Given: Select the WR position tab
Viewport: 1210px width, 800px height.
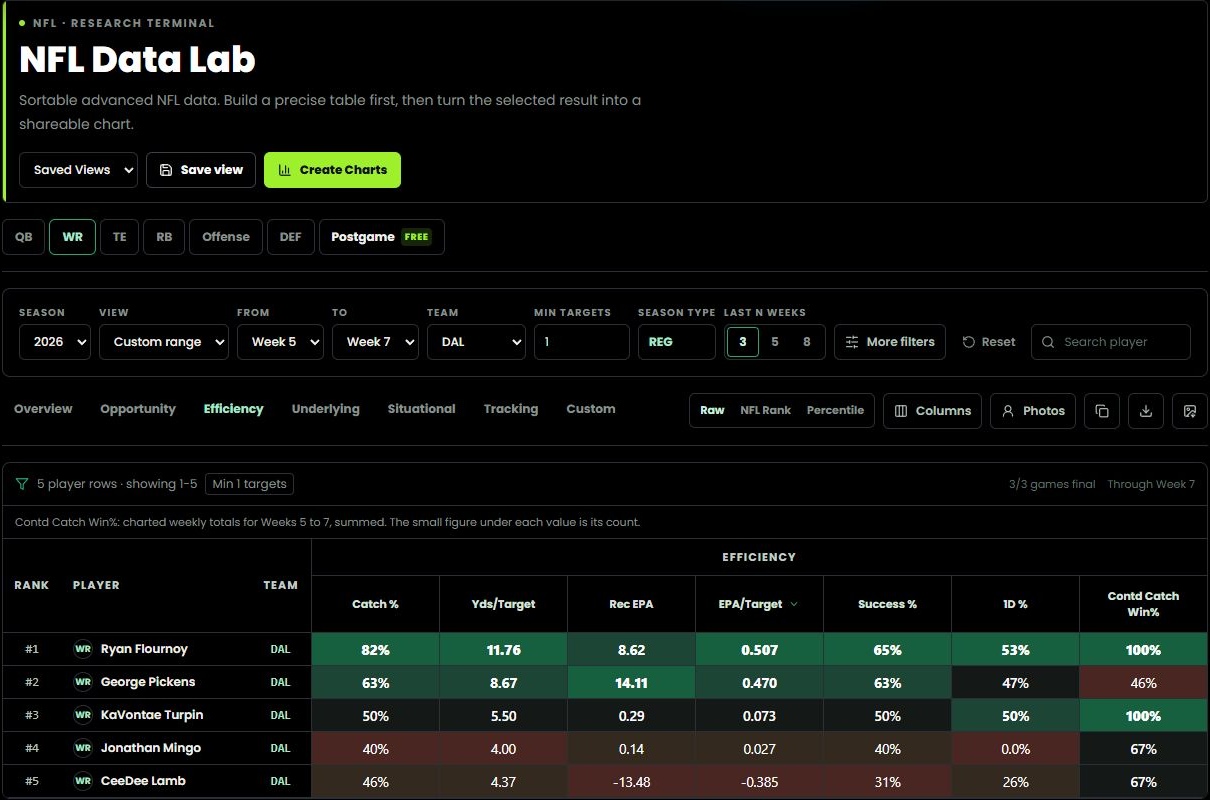Looking at the screenshot, I should pos(72,237).
